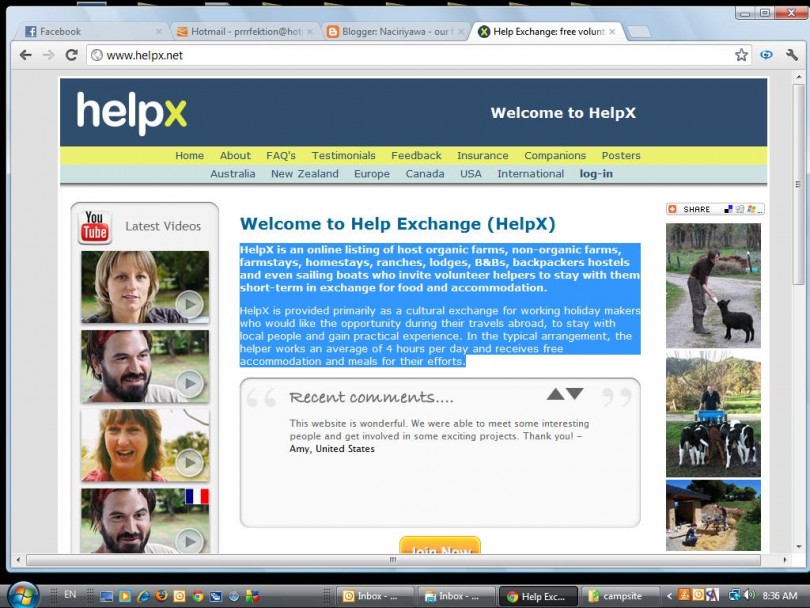Click the scroll down arrow of the page

(x=799, y=547)
